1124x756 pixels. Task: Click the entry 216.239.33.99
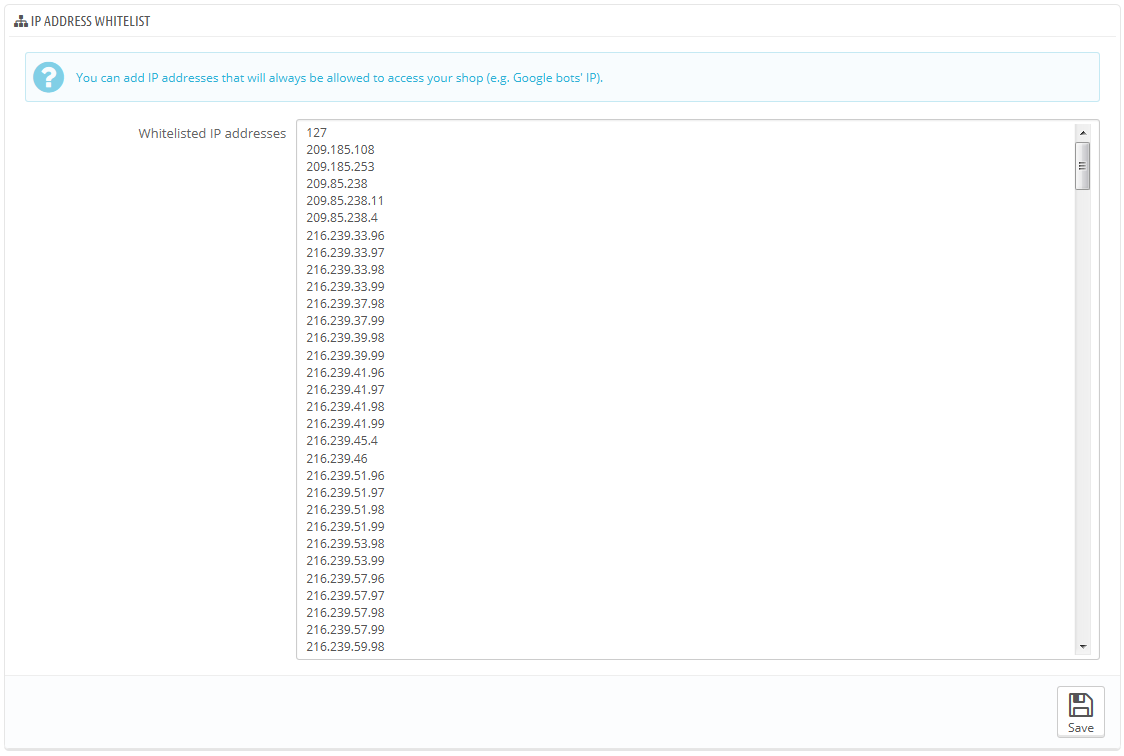tap(346, 287)
